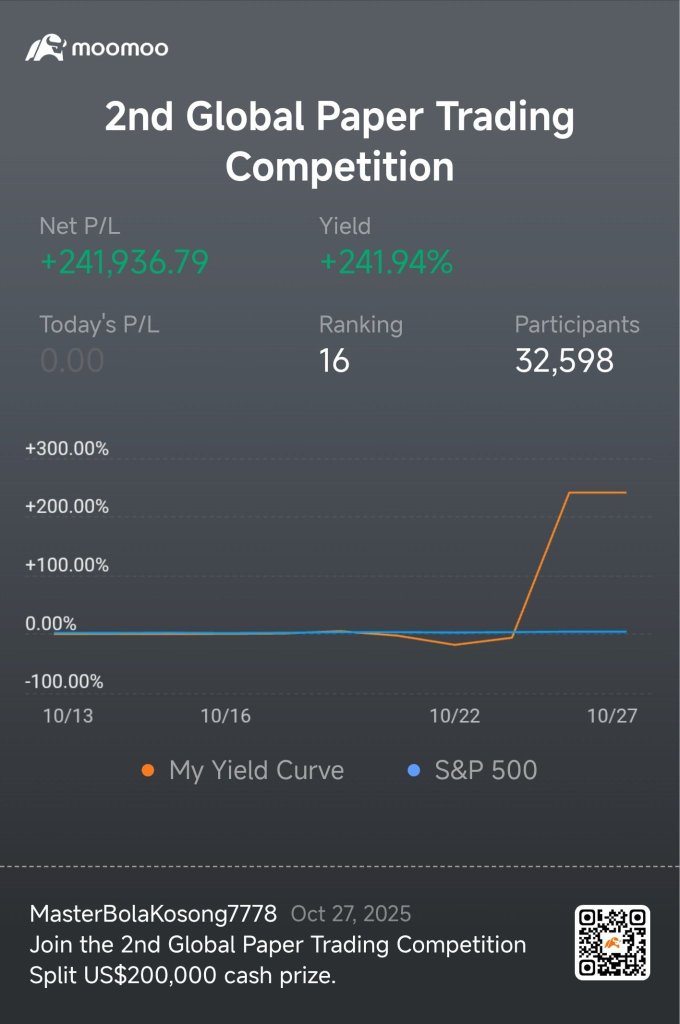Tap the QR code image

(612, 942)
